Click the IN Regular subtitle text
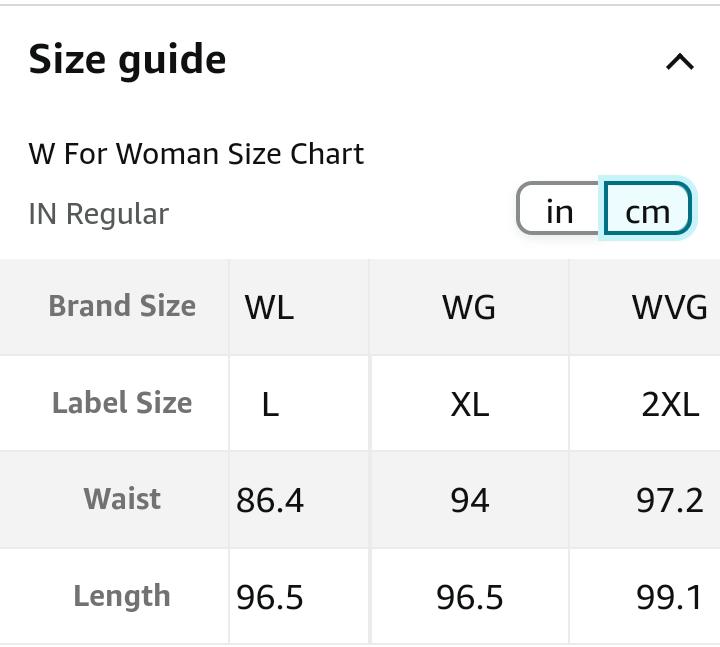720x647 pixels. pyautogui.click(x=99, y=214)
